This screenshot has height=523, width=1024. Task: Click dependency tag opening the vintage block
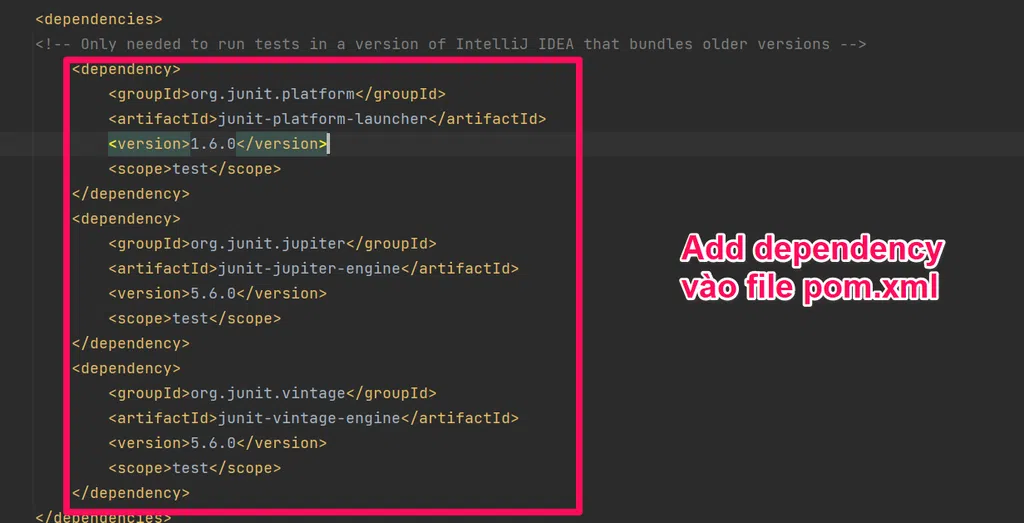pyautogui.click(x=126, y=368)
